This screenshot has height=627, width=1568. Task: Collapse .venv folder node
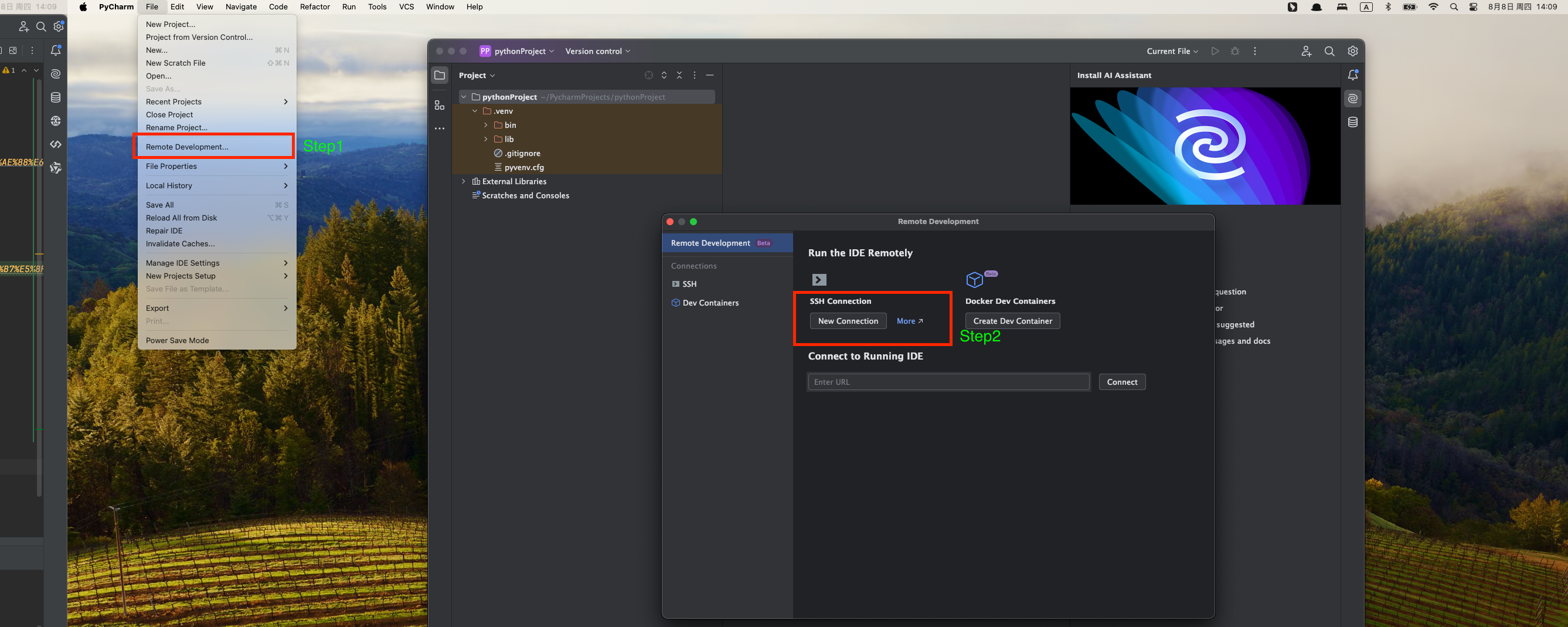(x=475, y=111)
